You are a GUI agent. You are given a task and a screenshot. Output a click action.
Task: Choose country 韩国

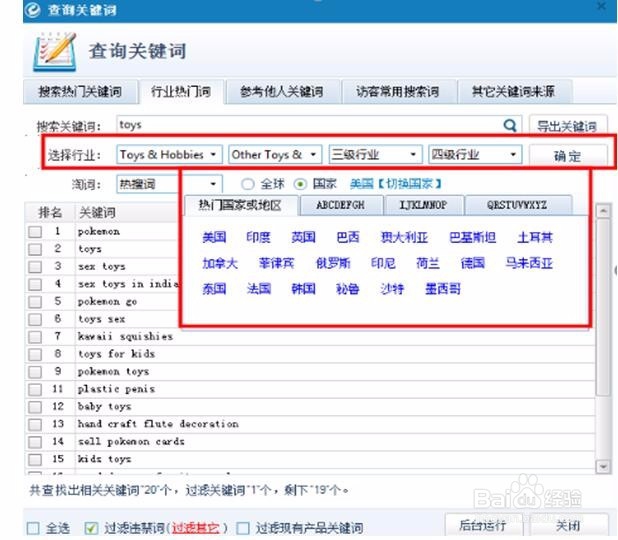[303, 289]
